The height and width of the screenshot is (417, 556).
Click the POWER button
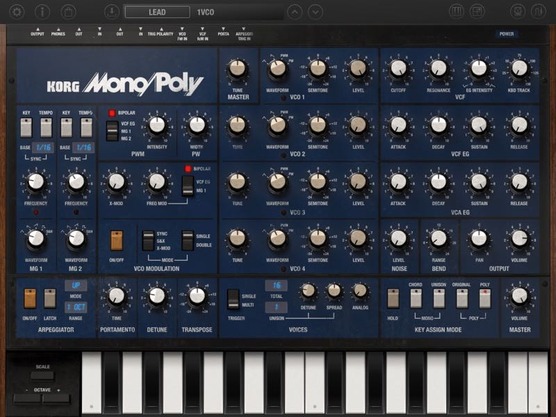507,34
